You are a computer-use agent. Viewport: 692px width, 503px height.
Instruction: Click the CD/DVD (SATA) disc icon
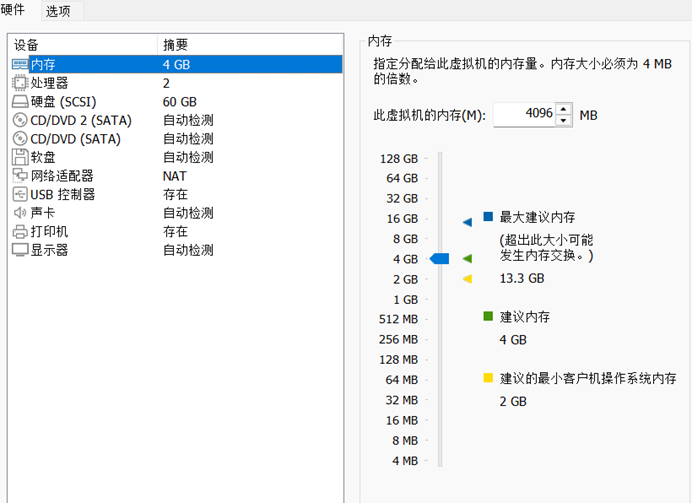(20, 139)
